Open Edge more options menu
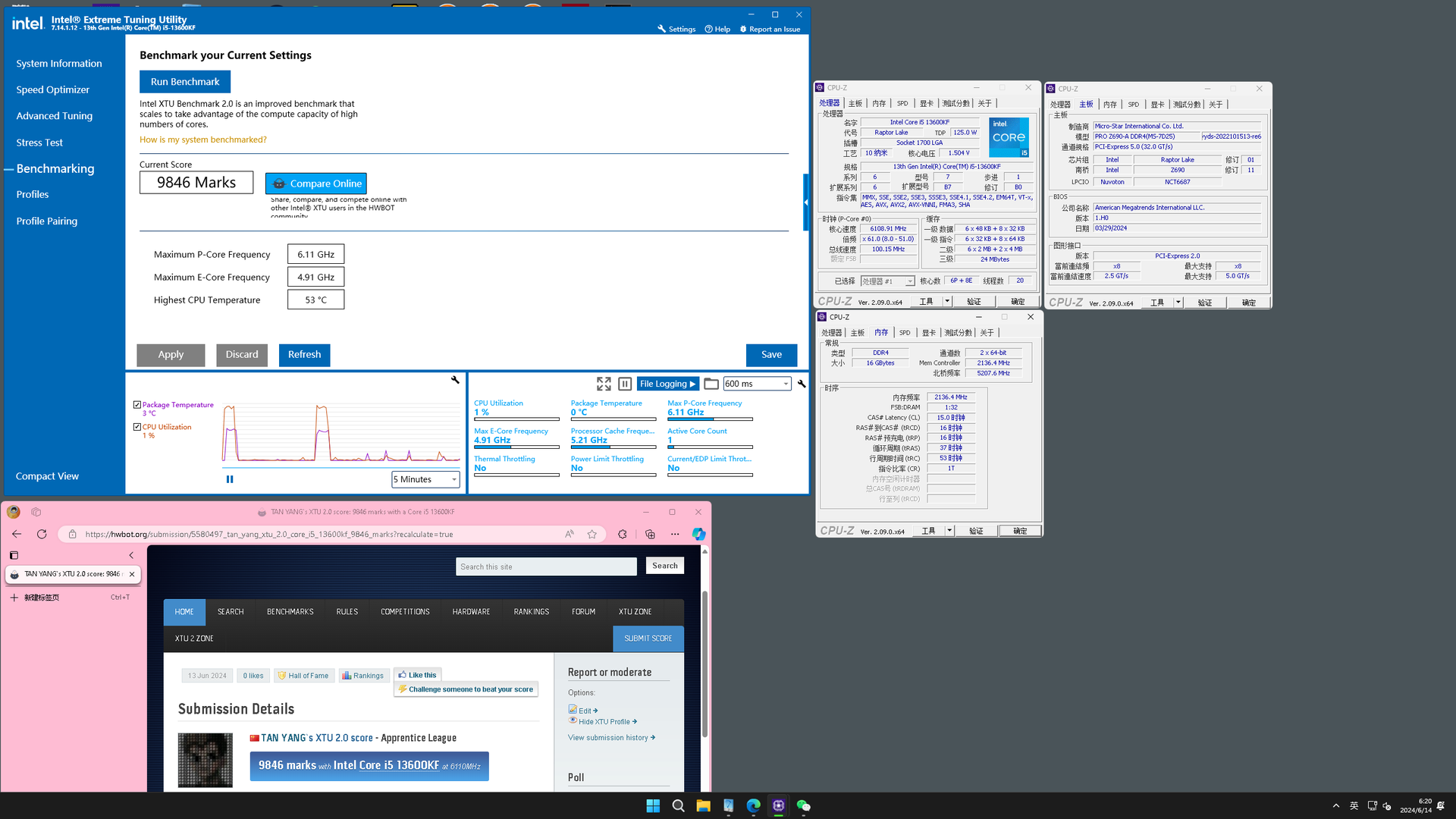The width and height of the screenshot is (1456, 819). point(675,534)
